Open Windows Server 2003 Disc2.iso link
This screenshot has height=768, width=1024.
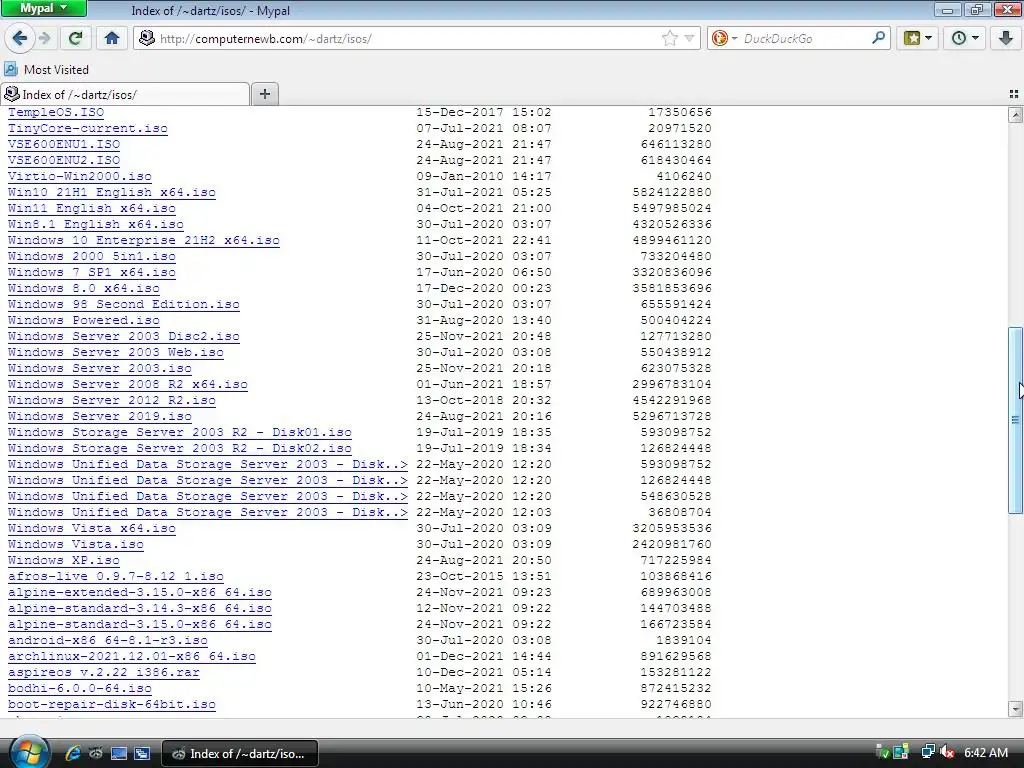123,336
